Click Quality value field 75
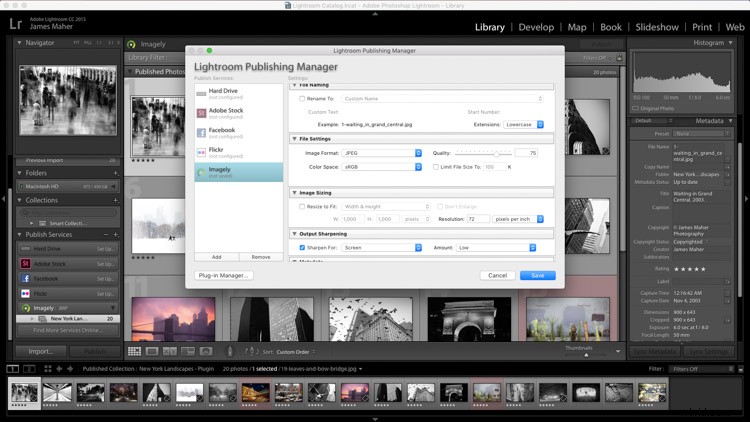The width and height of the screenshot is (750, 422). (x=527, y=153)
